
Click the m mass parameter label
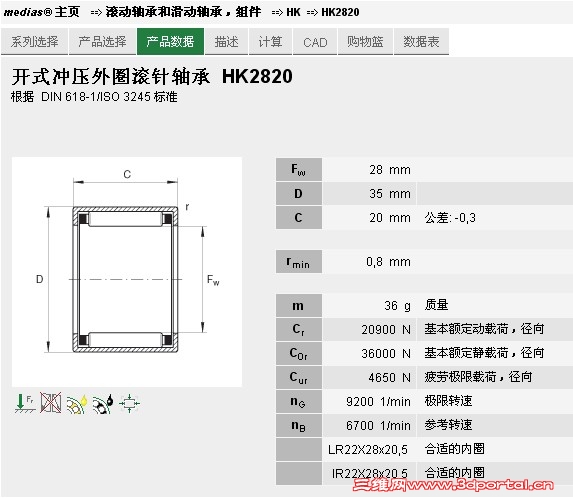299,305
